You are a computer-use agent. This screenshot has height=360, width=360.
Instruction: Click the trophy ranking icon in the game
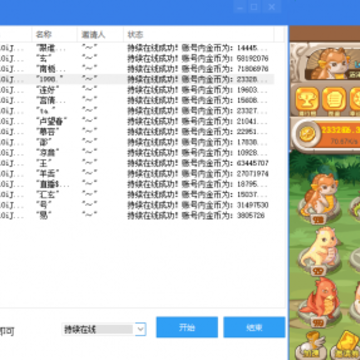307,99
